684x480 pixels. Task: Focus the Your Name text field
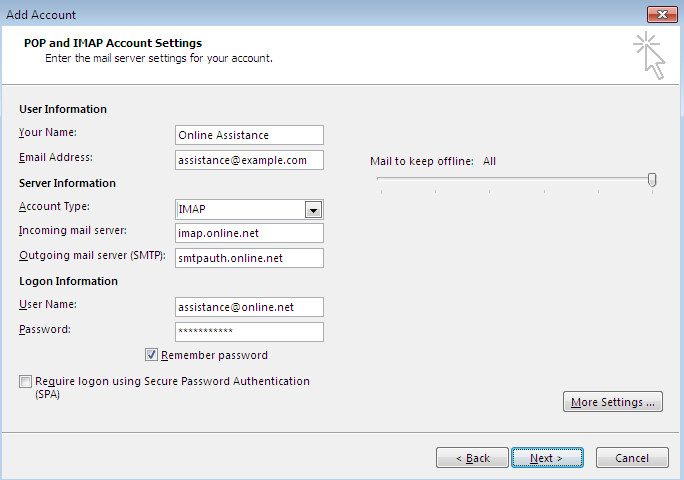coord(248,135)
